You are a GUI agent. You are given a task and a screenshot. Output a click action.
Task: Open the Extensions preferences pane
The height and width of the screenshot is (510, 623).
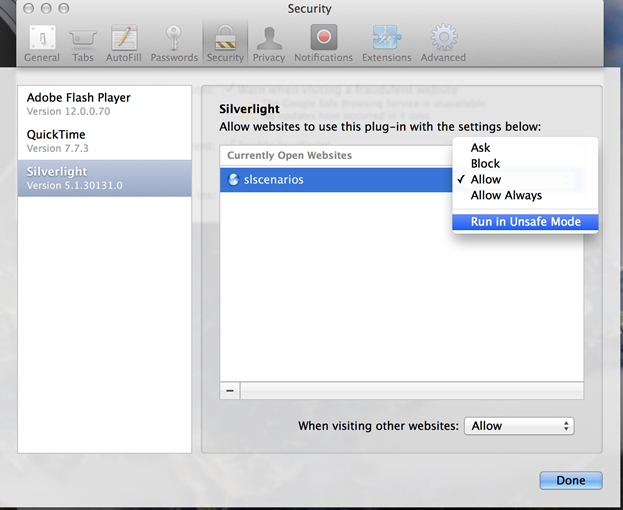[387, 43]
